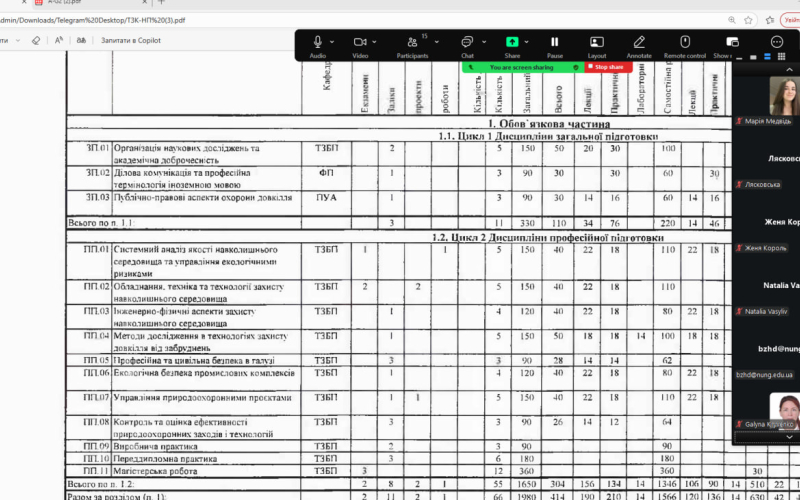Open the Participants panel
The height and width of the screenshot is (500, 800).
411,42
